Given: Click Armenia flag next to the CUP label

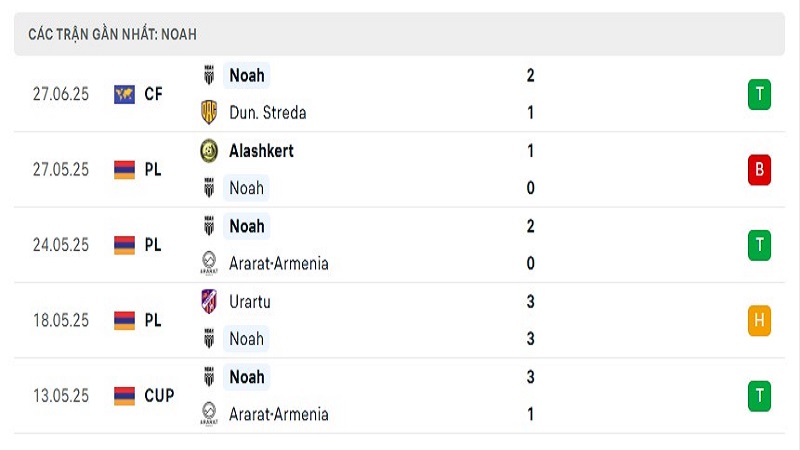Looking at the screenshot, I should click(124, 396).
